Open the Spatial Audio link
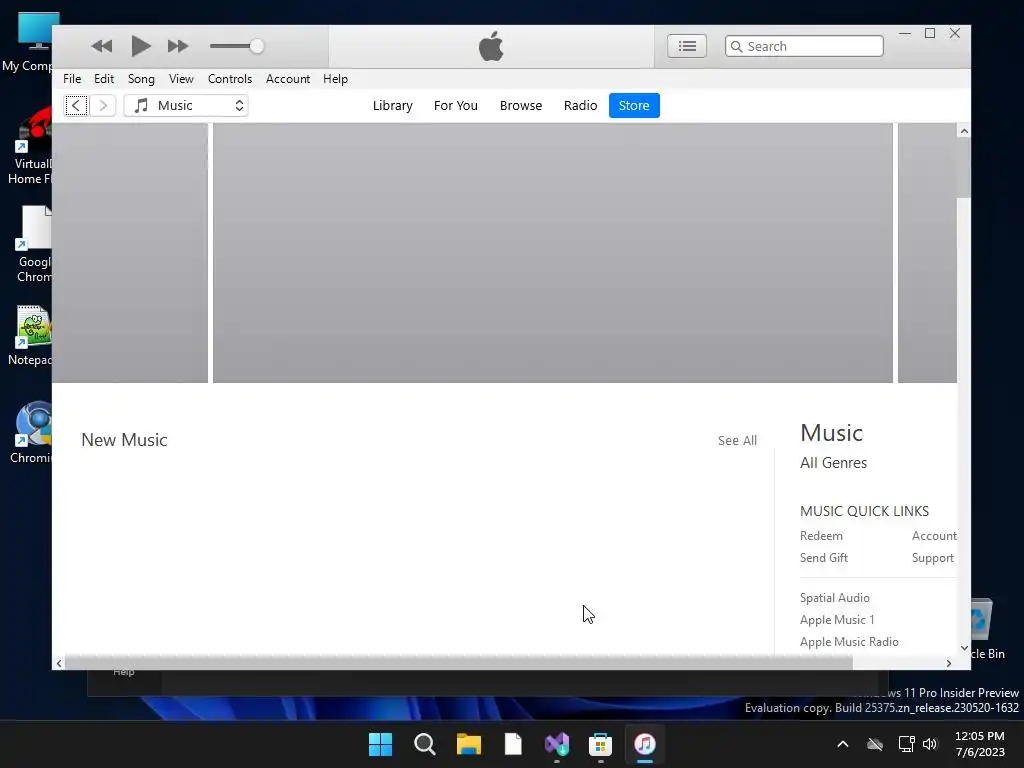The height and width of the screenshot is (768, 1024). coord(835,598)
